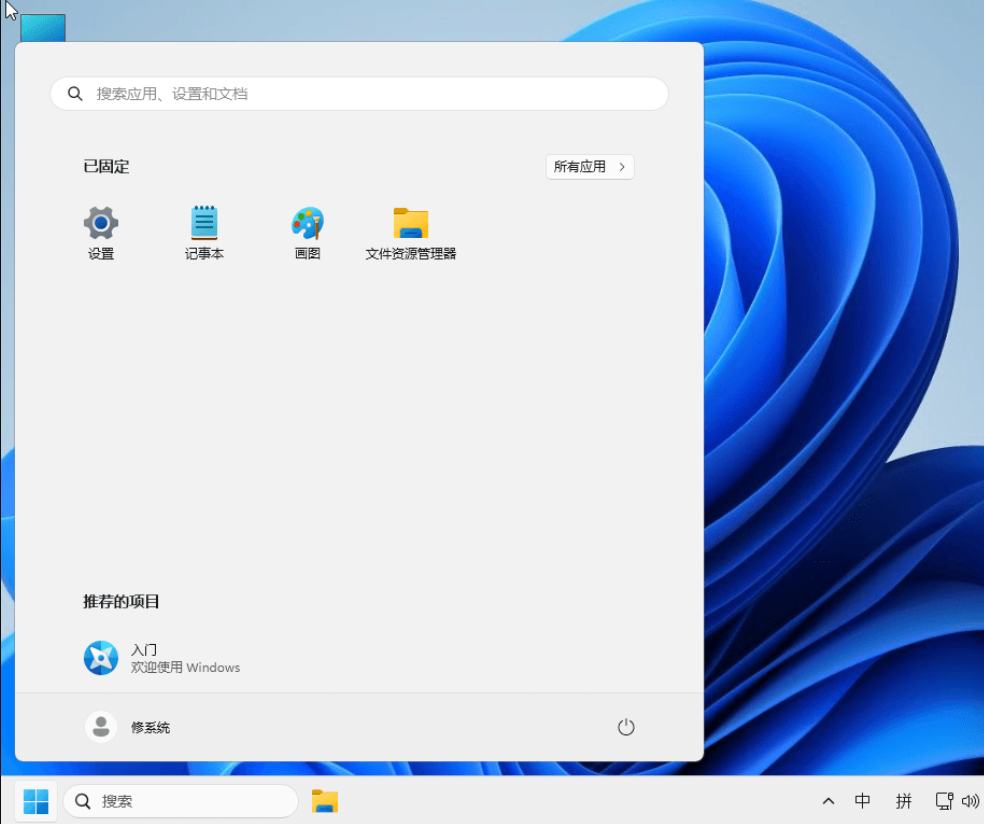The image size is (984, 824).
Task: Open the network status tray icon
Action: click(x=944, y=801)
